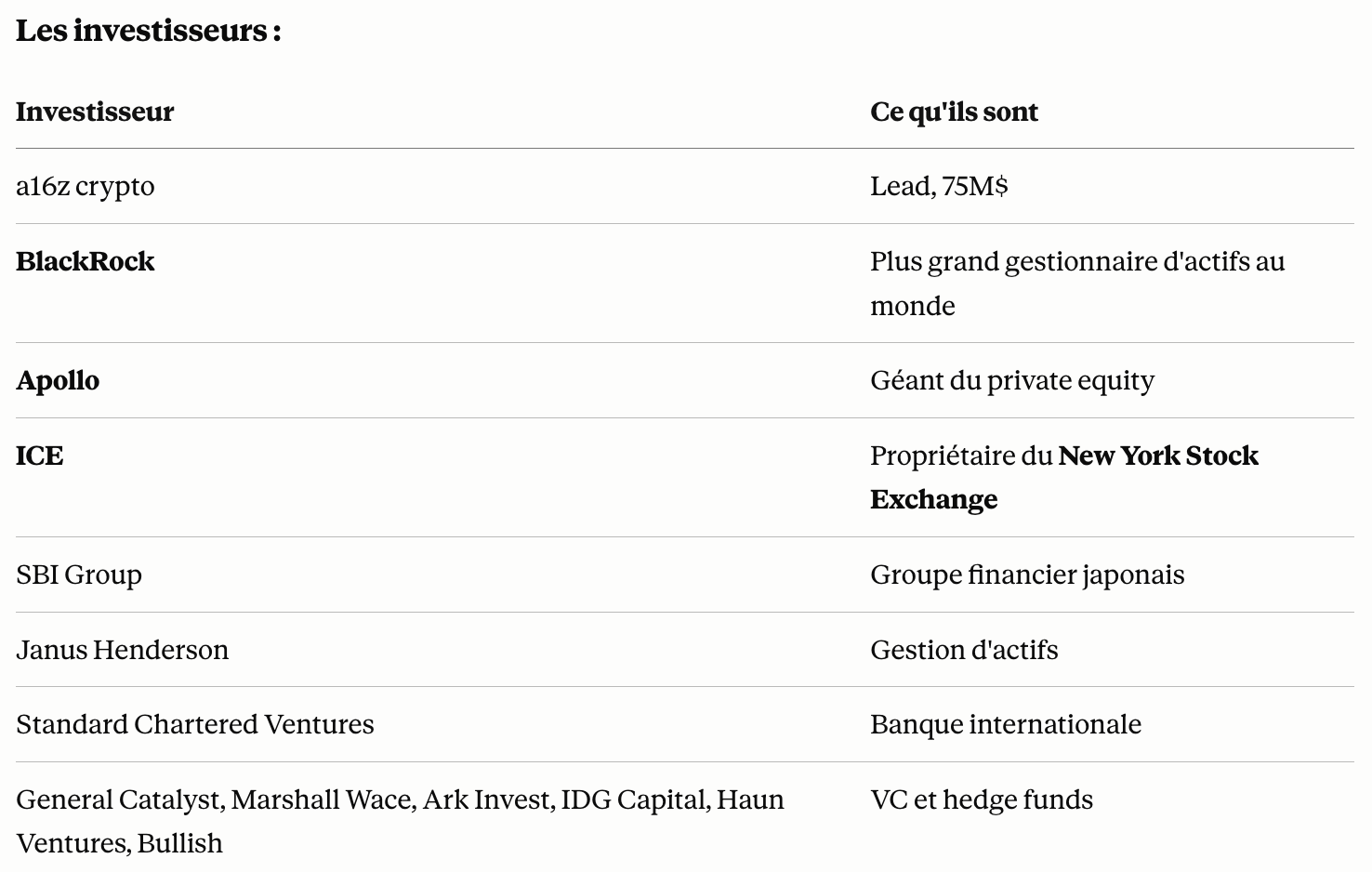Click the 'Géant du private equity' description
Viewport: 1372px width, 872px height.
1012,381
